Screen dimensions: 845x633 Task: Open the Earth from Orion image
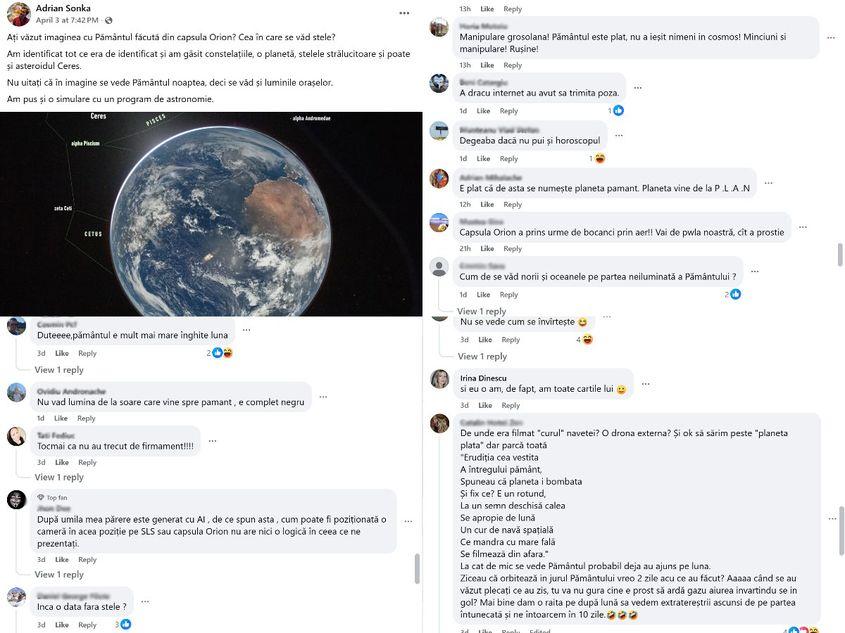tap(211, 214)
